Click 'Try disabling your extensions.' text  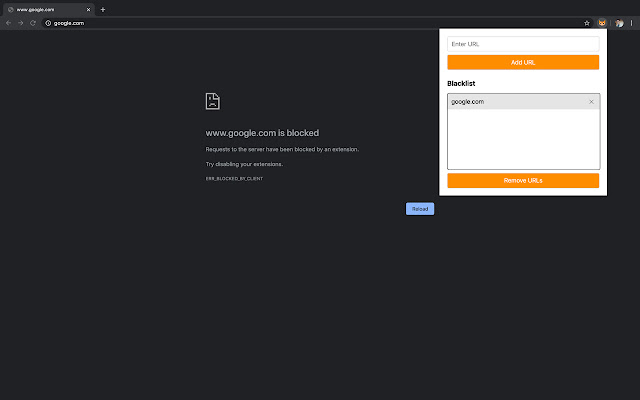(x=244, y=164)
